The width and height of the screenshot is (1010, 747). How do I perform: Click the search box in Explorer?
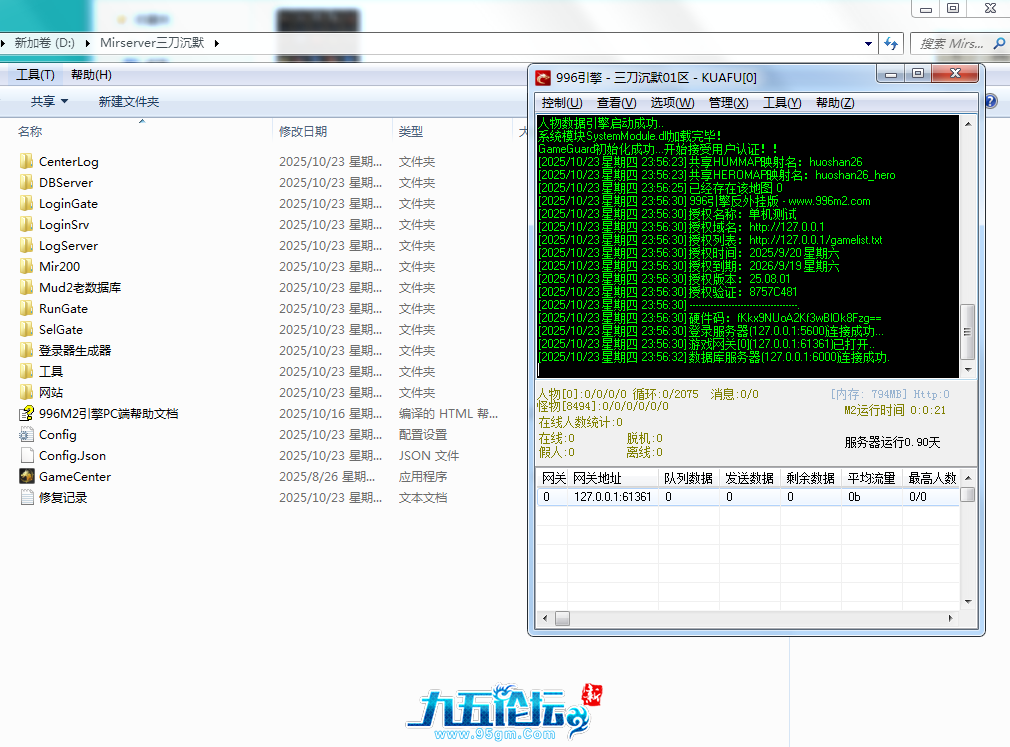coord(950,43)
